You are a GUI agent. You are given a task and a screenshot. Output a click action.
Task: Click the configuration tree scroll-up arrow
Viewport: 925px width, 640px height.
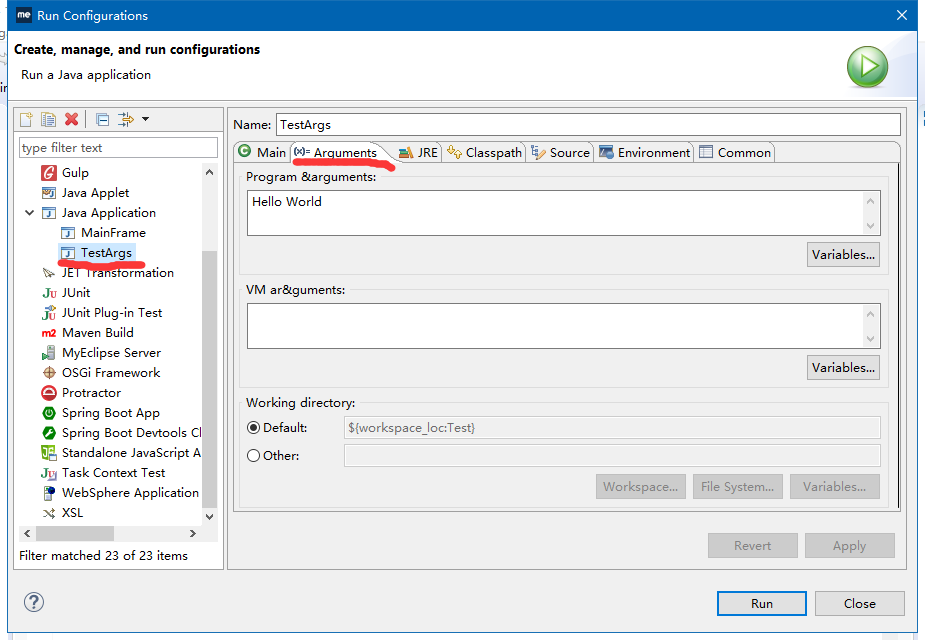tap(209, 172)
